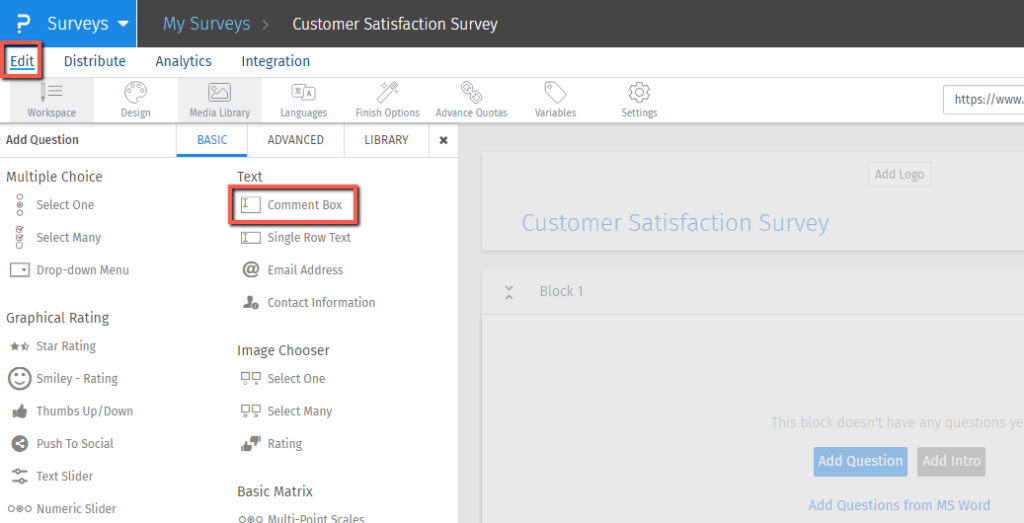Open the Variables tag icon
The width and height of the screenshot is (1024, 523).
555,99
